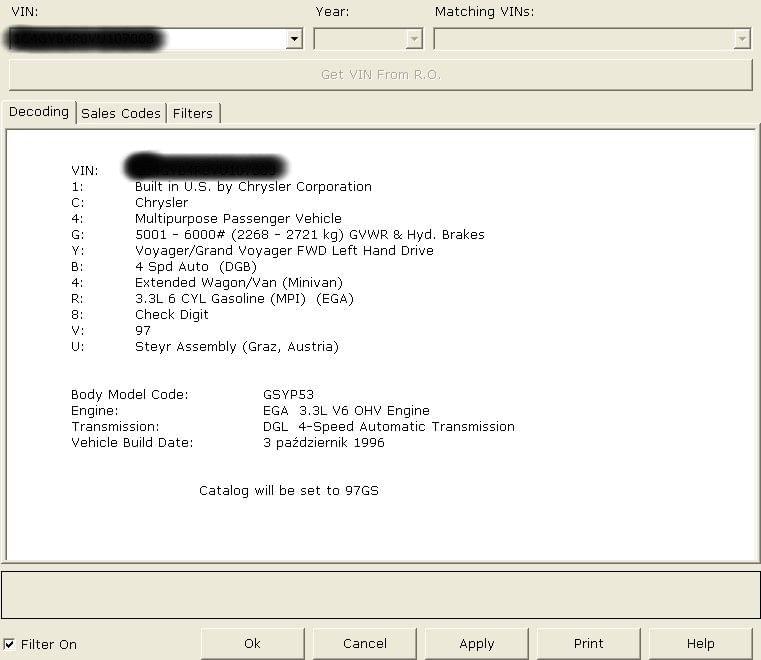Open the VIN combo box dropdown arrow
Image resolution: width=761 pixels, height=660 pixels.
294,39
